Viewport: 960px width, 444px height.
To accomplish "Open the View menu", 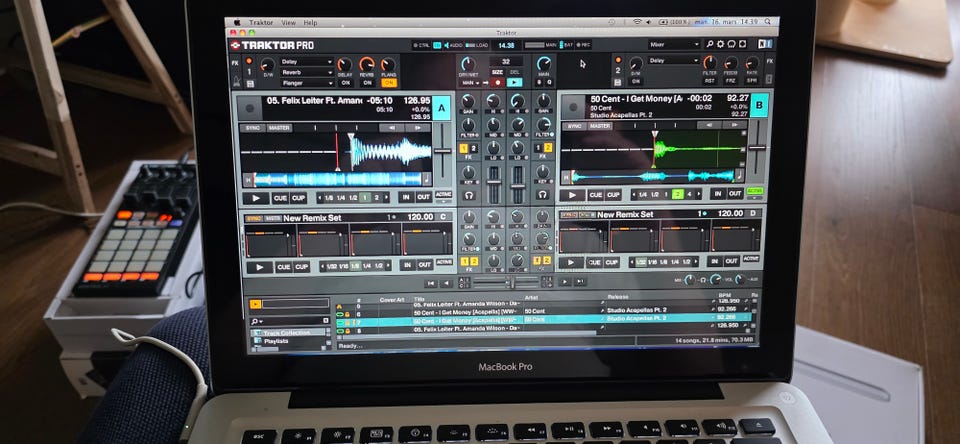I will (288, 23).
